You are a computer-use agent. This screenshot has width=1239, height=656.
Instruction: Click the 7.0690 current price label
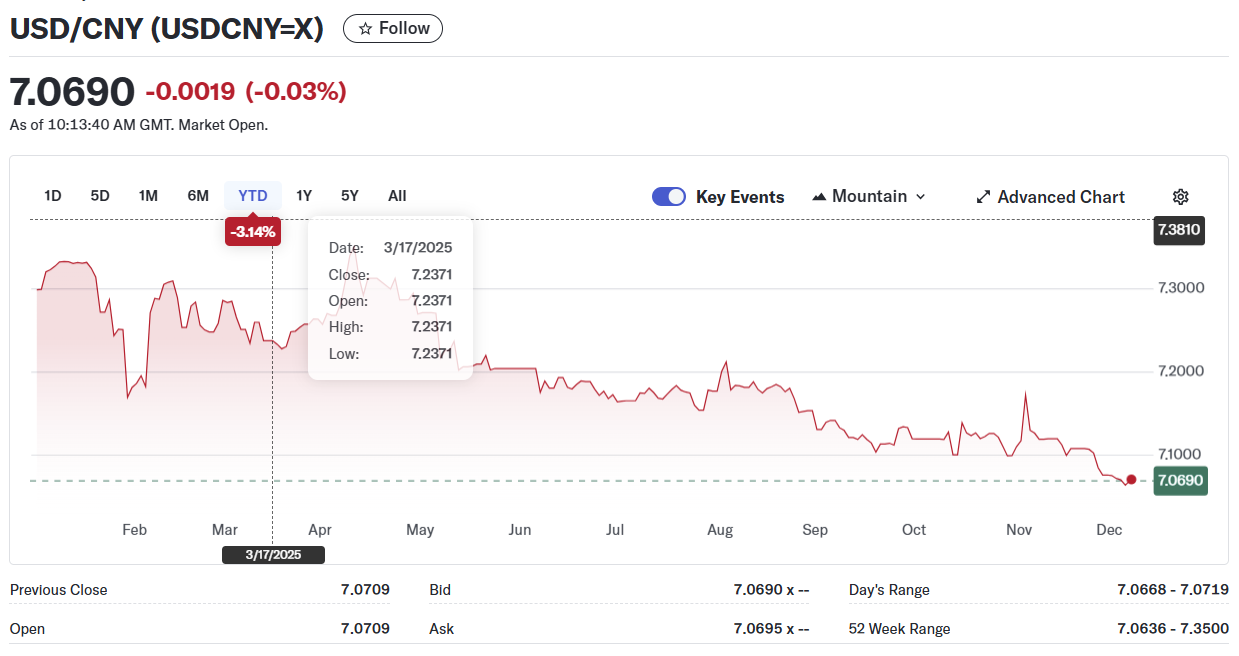[1180, 481]
